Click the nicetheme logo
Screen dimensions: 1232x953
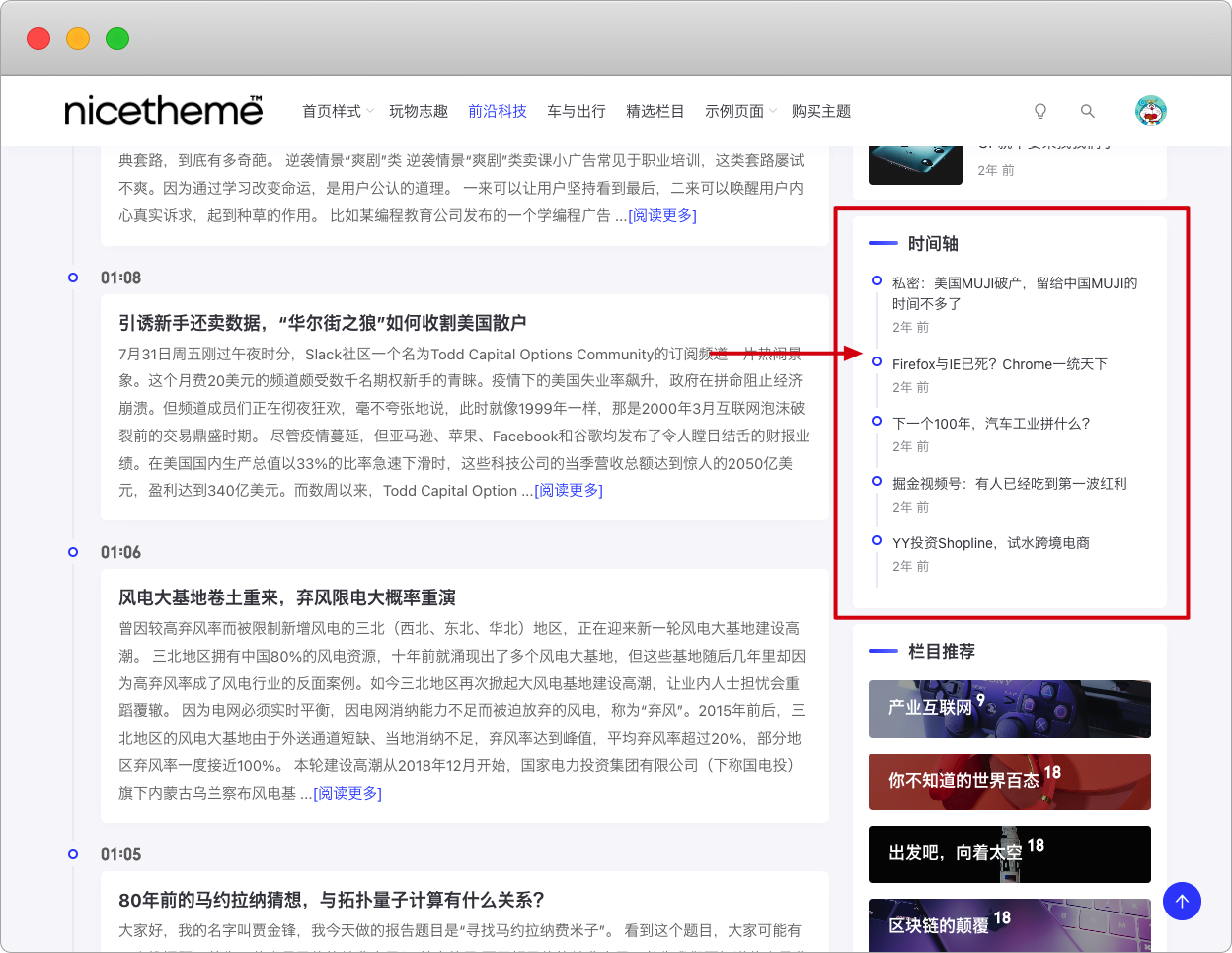[x=164, y=111]
